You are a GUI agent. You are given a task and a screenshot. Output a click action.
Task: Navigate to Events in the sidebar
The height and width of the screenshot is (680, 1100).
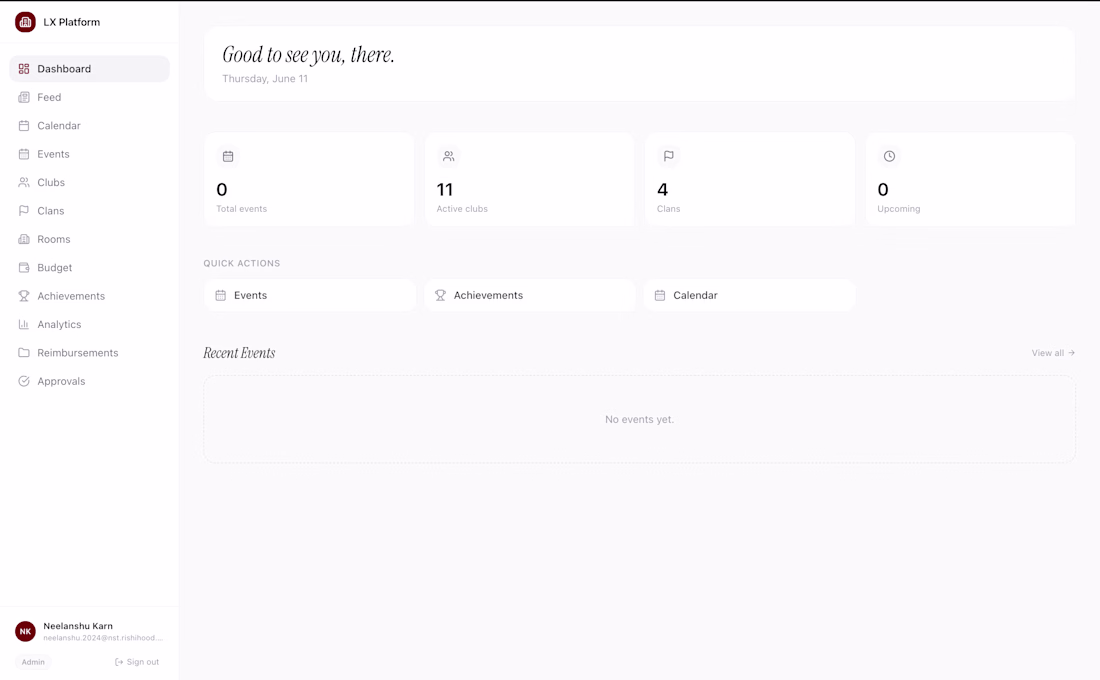click(89, 154)
